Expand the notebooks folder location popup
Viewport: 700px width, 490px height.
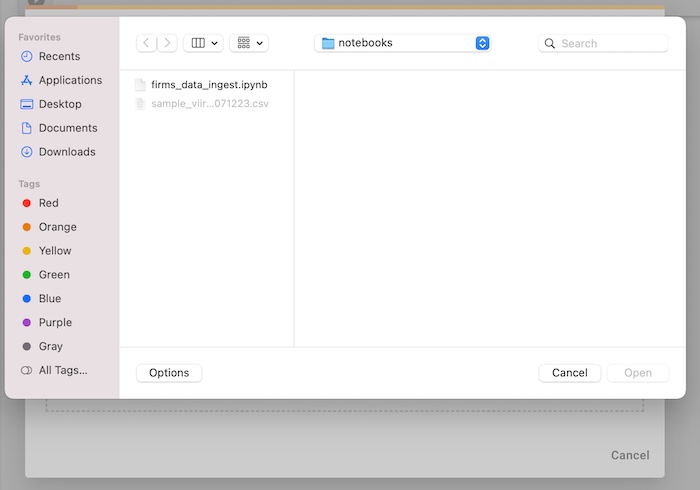coord(403,43)
